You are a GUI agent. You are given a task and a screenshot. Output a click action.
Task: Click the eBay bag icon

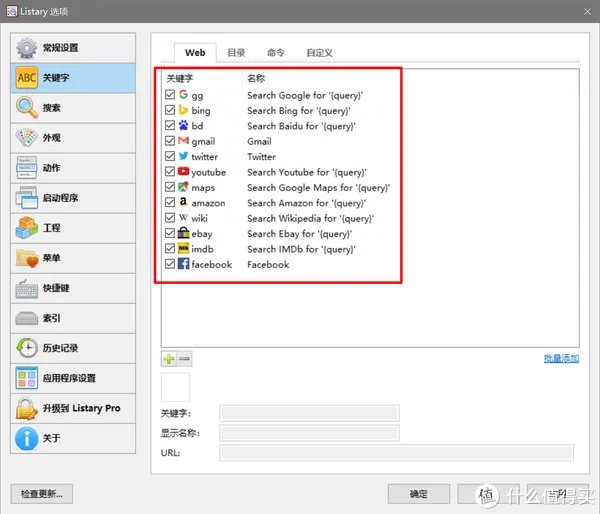(183, 233)
